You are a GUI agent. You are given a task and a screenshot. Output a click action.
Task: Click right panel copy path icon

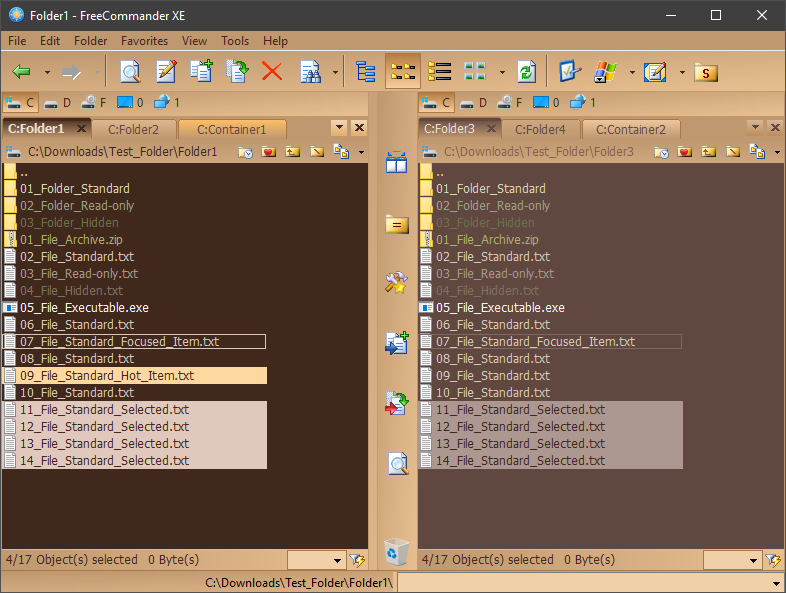click(x=757, y=151)
